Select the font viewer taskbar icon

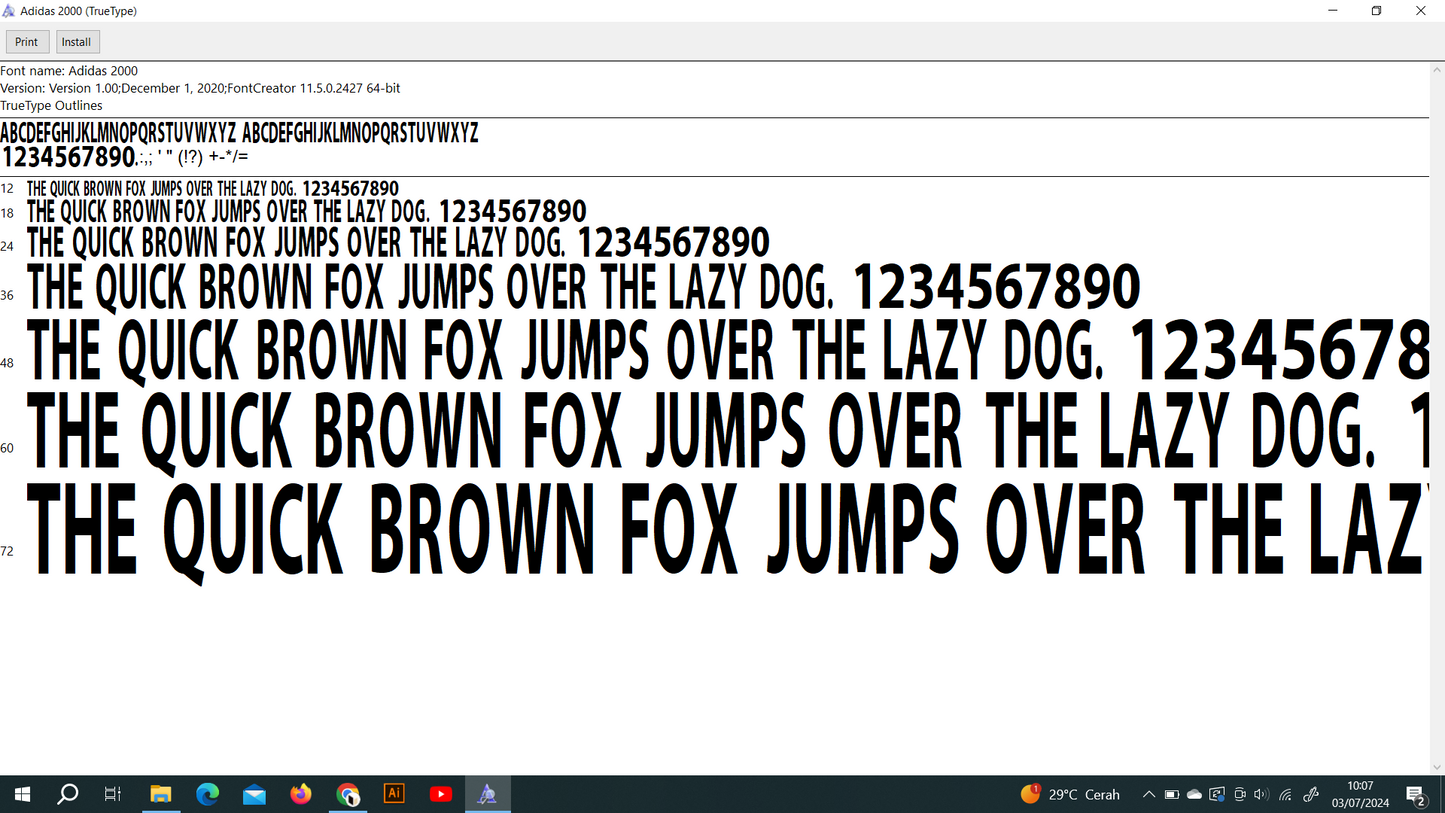[487, 795]
